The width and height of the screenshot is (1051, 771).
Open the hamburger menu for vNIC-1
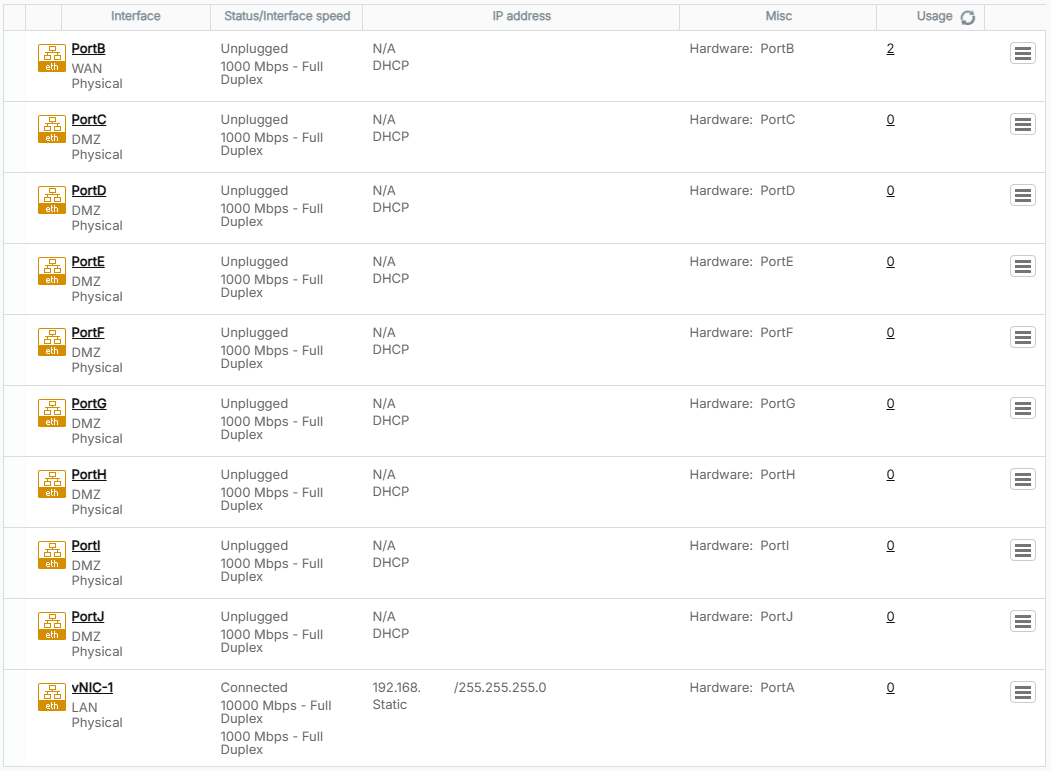tap(1022, 693)
